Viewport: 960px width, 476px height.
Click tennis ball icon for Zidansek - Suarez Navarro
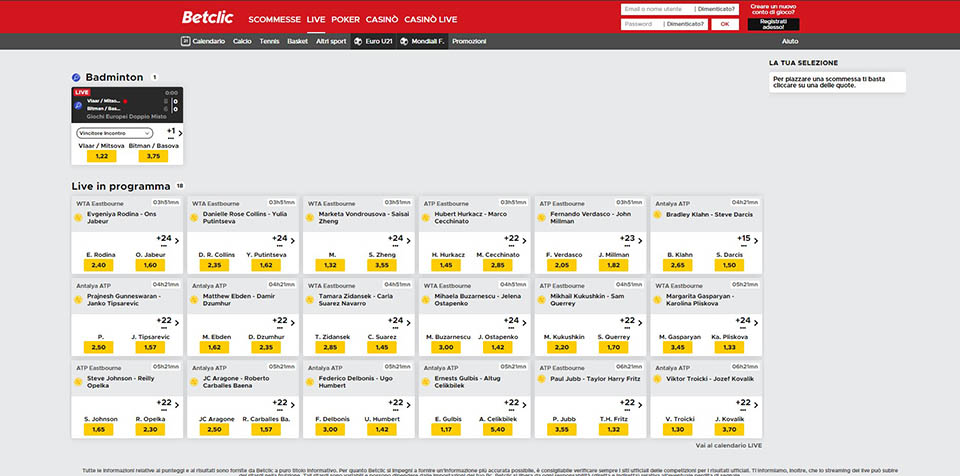[x=310, y=299]
